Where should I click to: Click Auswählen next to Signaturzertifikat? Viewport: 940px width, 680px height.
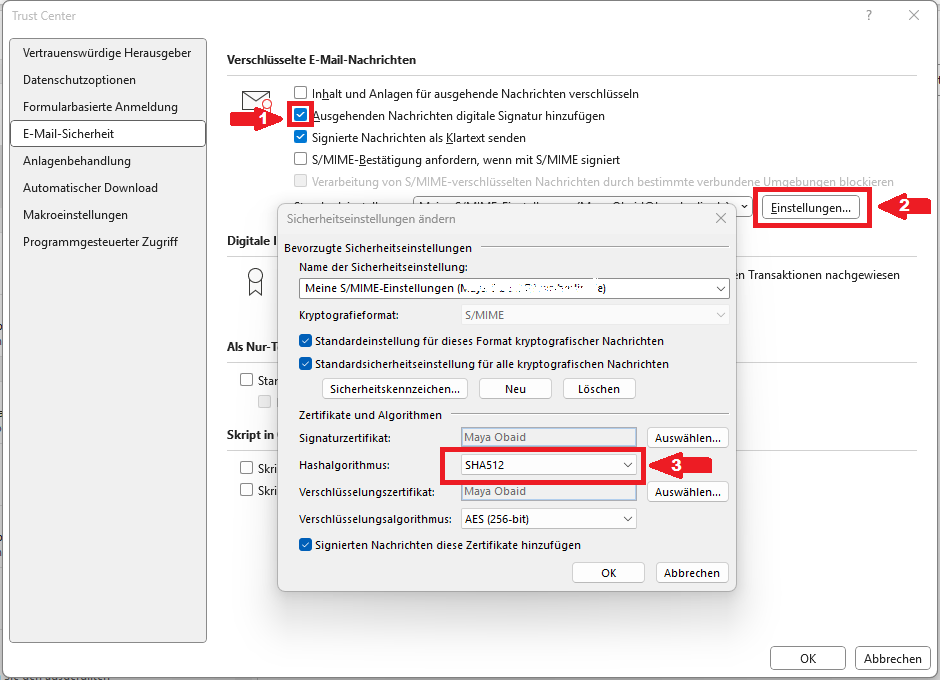click(x=688, y=438)
